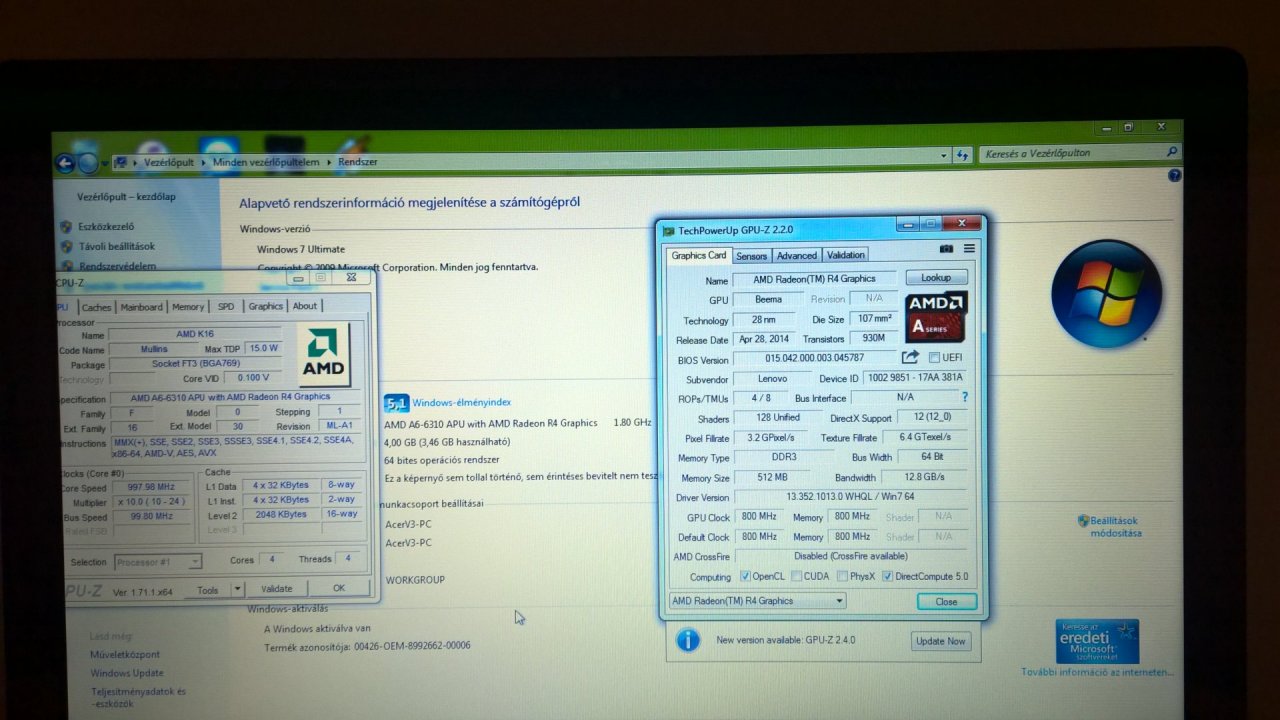
Task: Open the SPD tab in CPU-Z
Action: click(x=226, y=307)
